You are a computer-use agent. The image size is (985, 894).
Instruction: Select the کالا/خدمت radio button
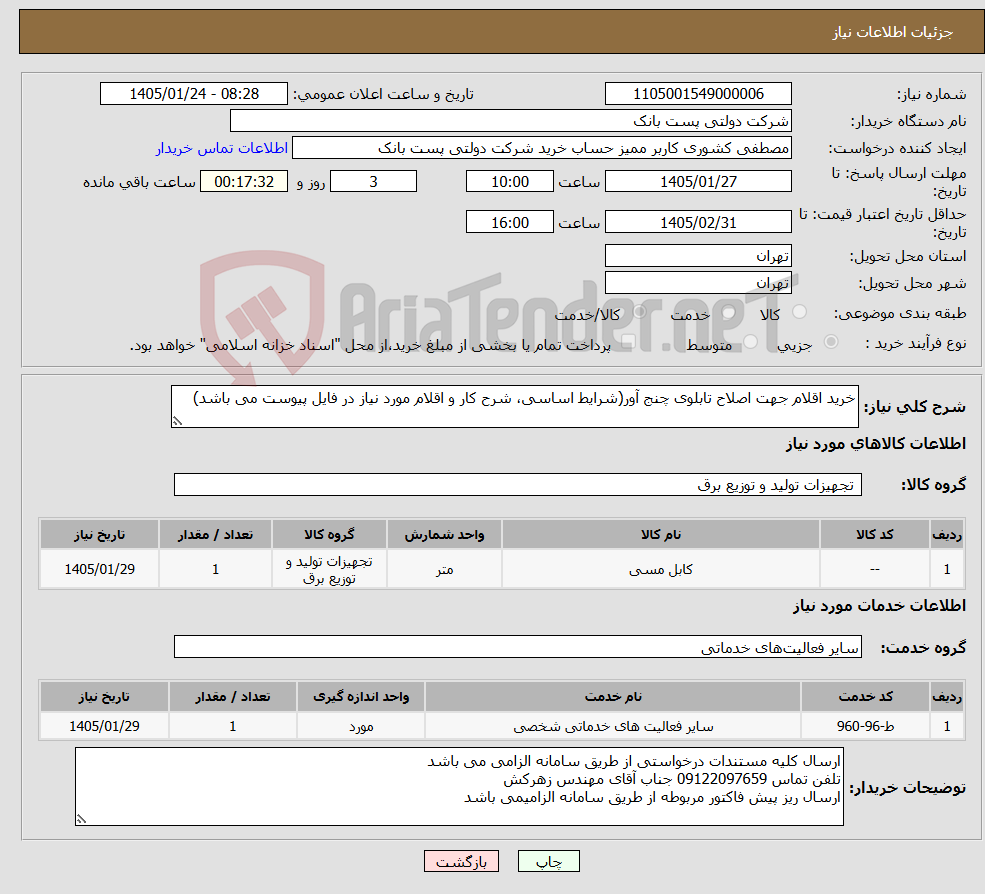tap(639, 312)
